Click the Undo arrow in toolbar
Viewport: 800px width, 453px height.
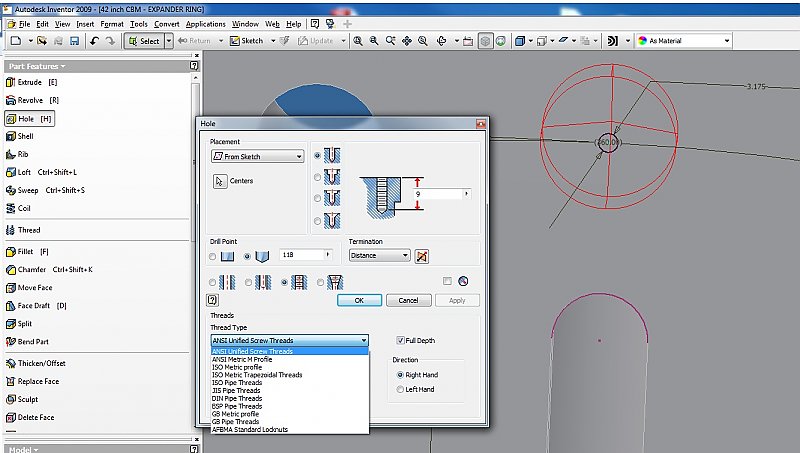pos(94,41)
